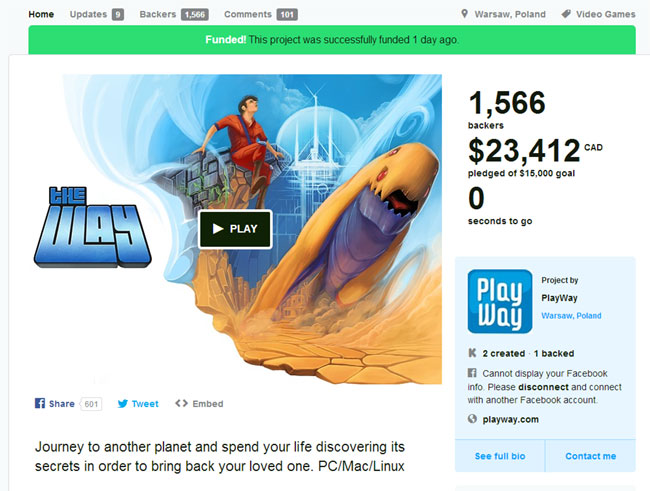Click the See full bio button
This screenshot has height=491, width=650.
click(500, 456)
